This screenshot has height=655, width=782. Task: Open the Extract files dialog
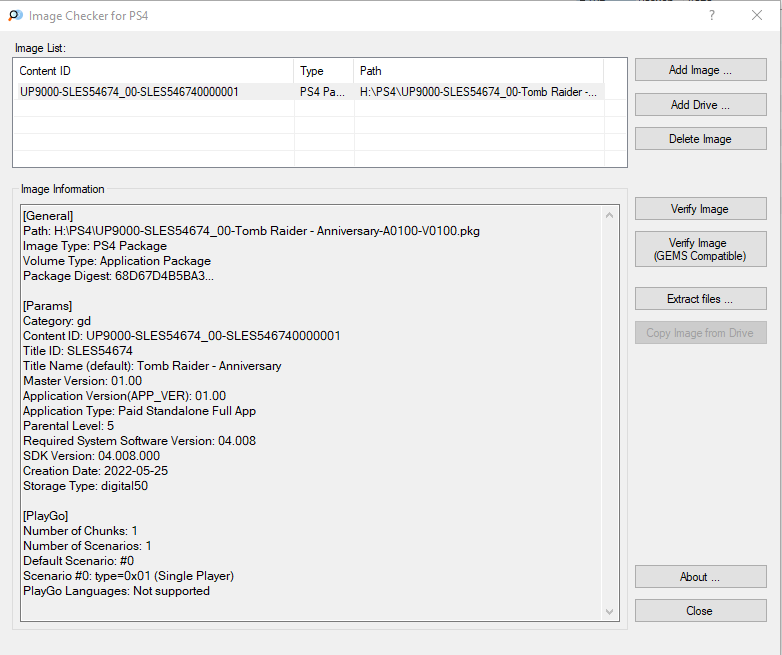[x=700, y=299]
